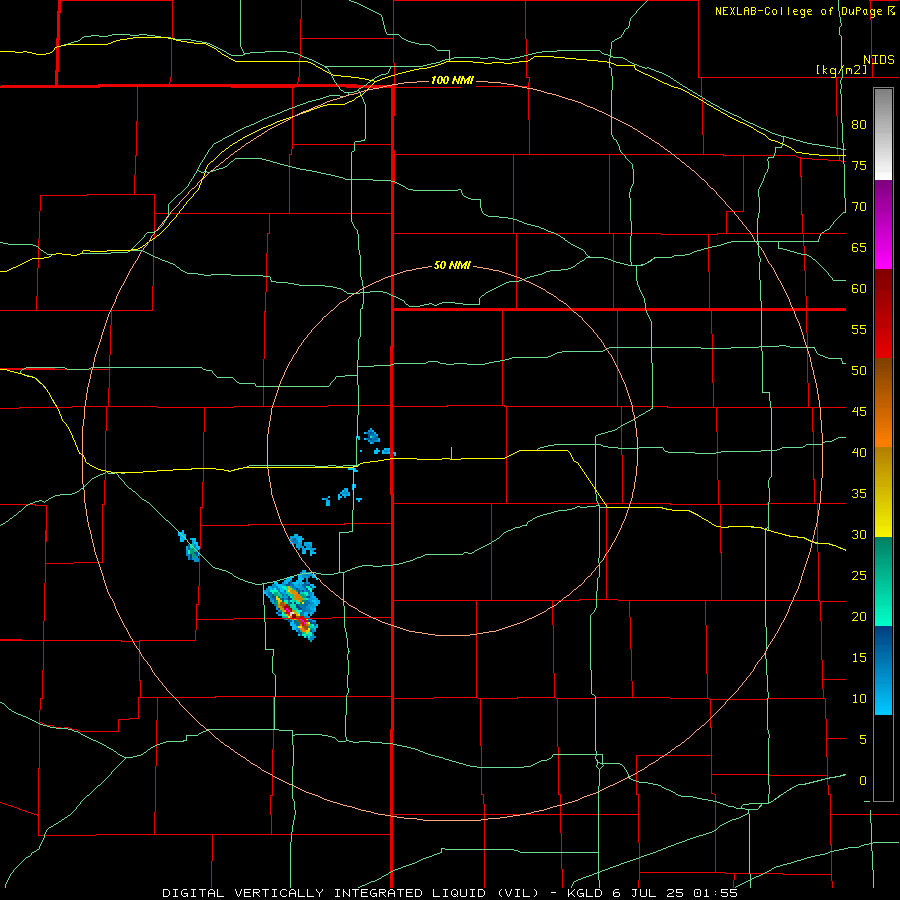
Task: Click the white-gray segment of color bar
Action: (883, 134)
